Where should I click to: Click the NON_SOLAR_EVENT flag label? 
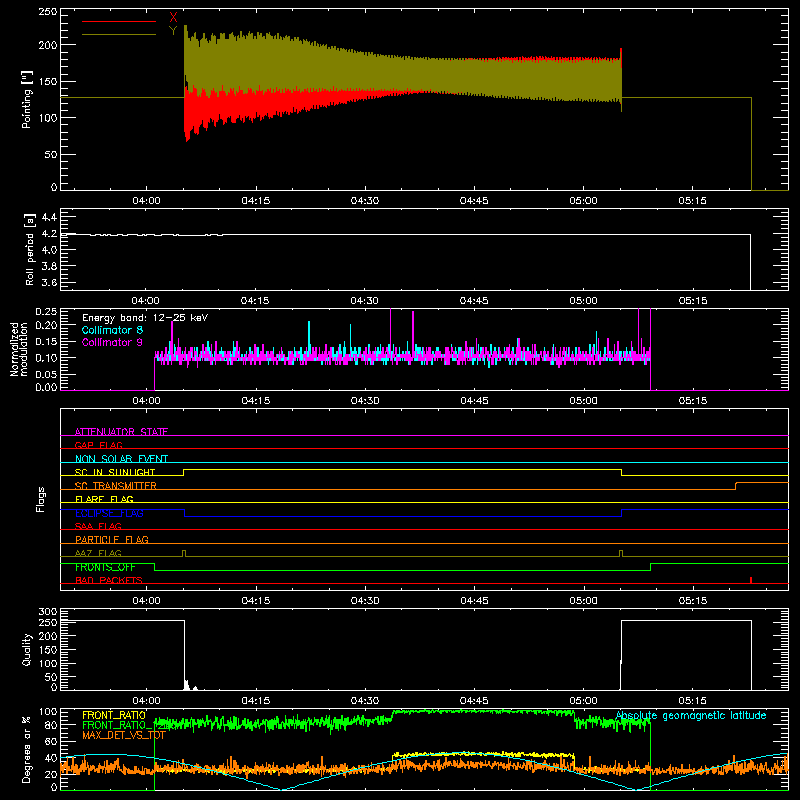tap(121, 459)
